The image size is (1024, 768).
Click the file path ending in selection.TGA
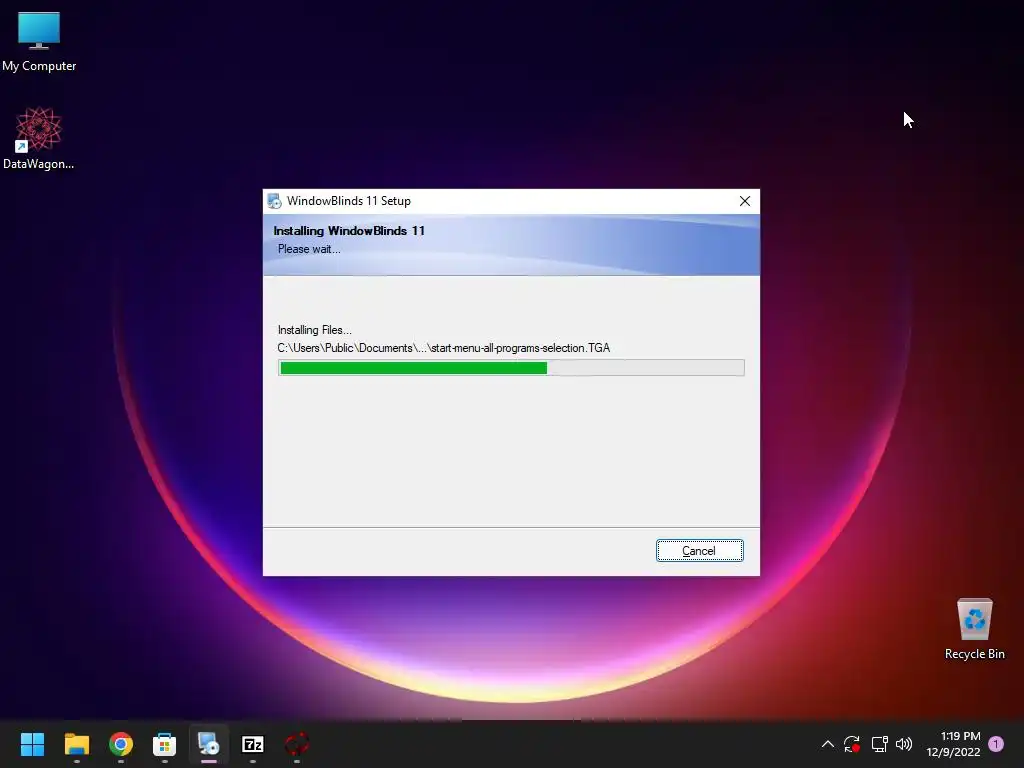pos(443,348)
